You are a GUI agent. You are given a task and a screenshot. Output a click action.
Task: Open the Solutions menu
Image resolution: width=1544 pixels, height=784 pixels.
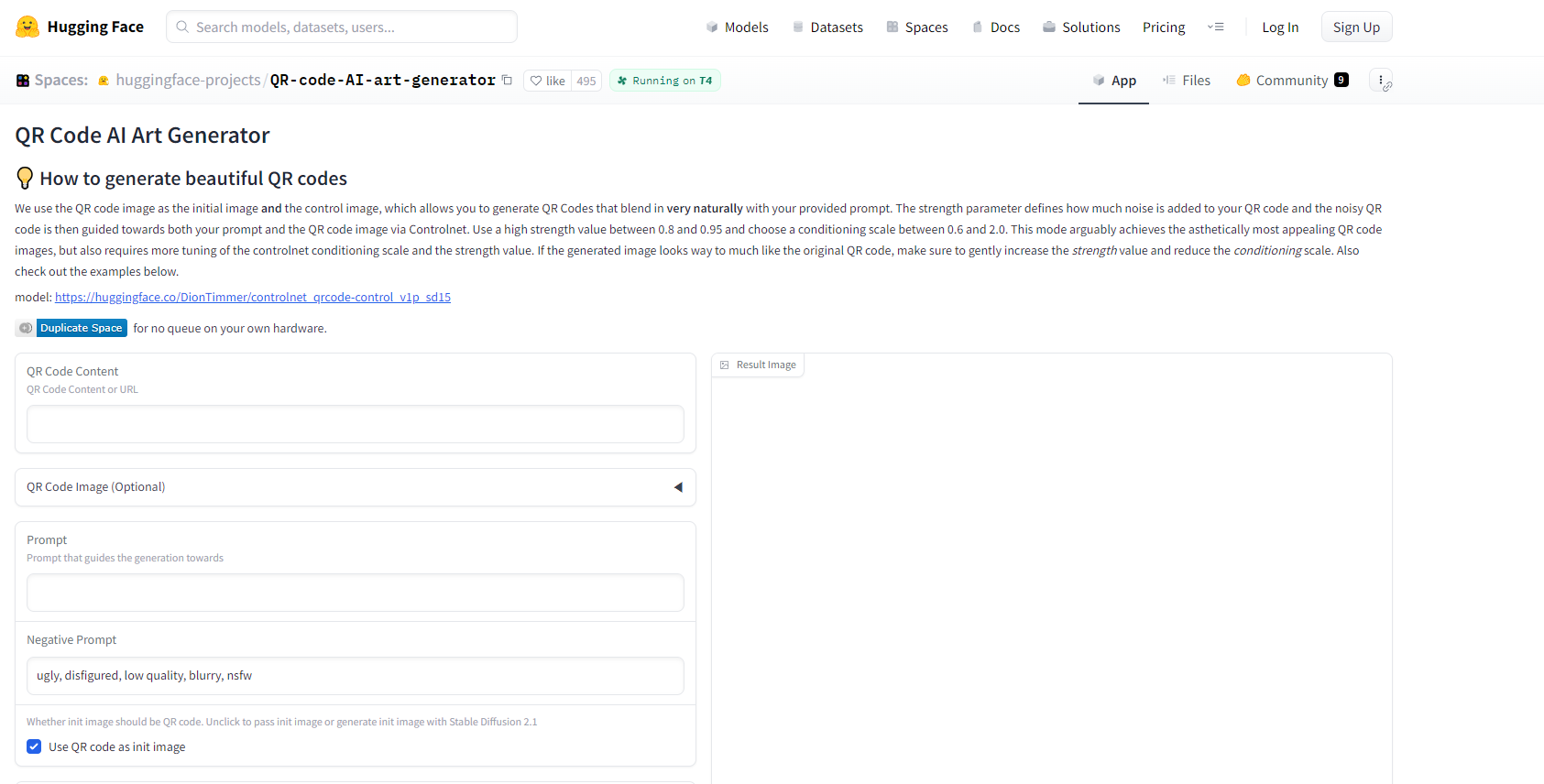(x=1081, y=27)
